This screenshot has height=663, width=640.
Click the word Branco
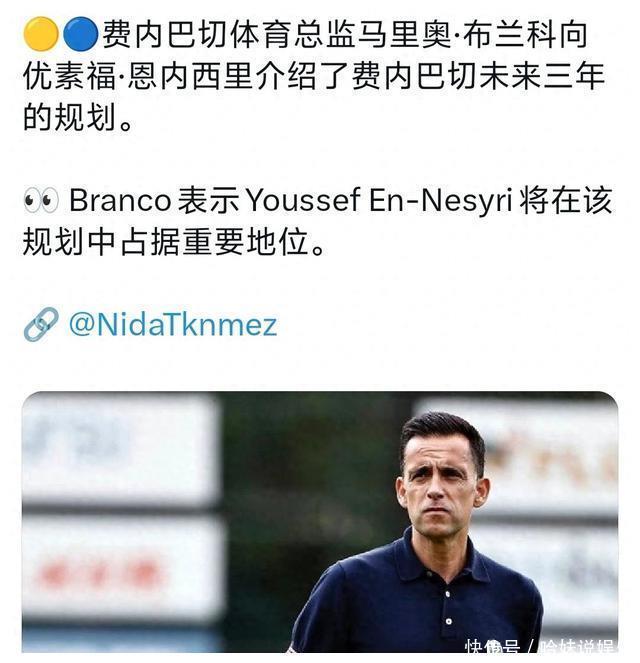pyautogui.click(x=120, y=200)
